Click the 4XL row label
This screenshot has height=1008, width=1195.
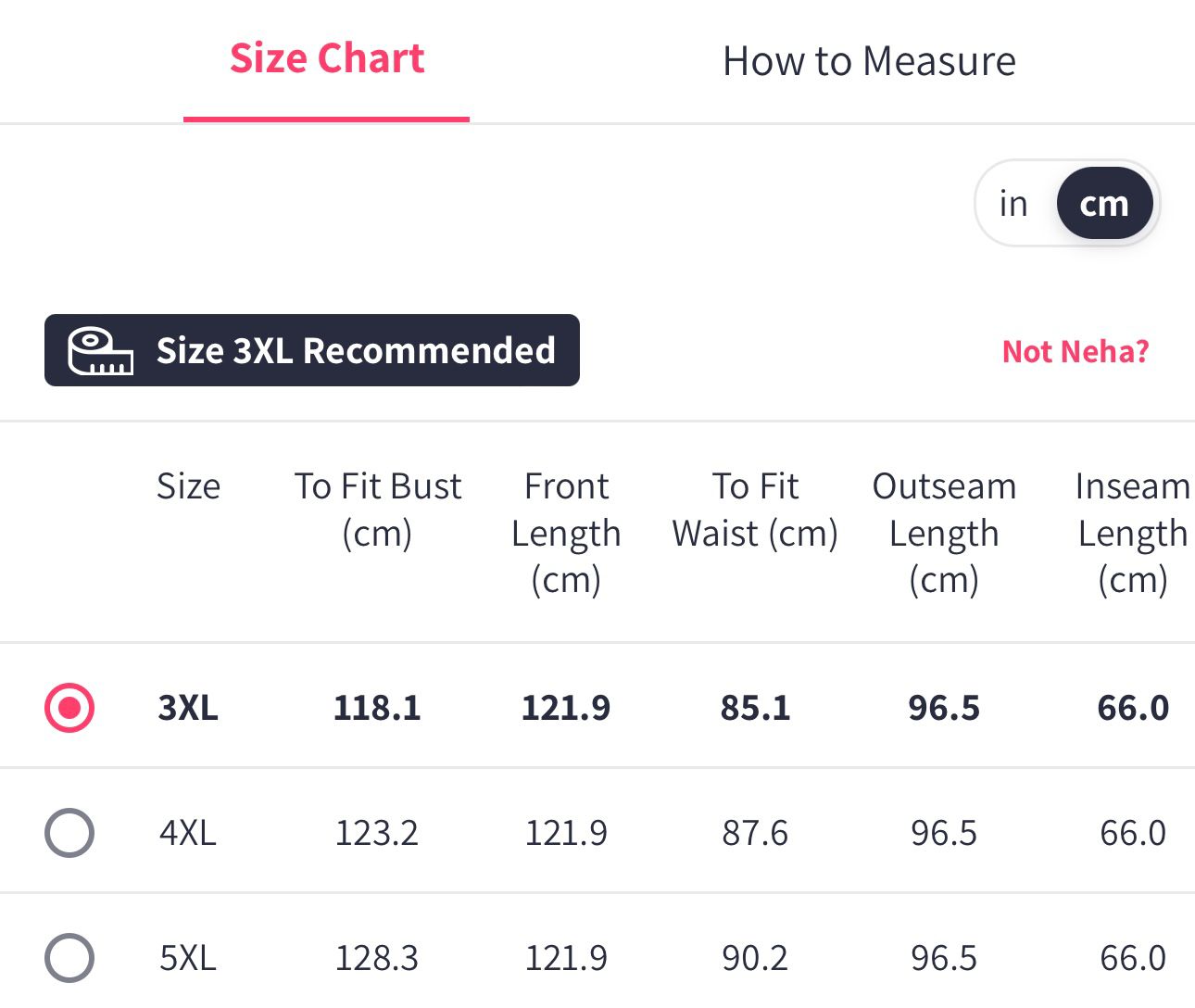(x=188, y=833)
